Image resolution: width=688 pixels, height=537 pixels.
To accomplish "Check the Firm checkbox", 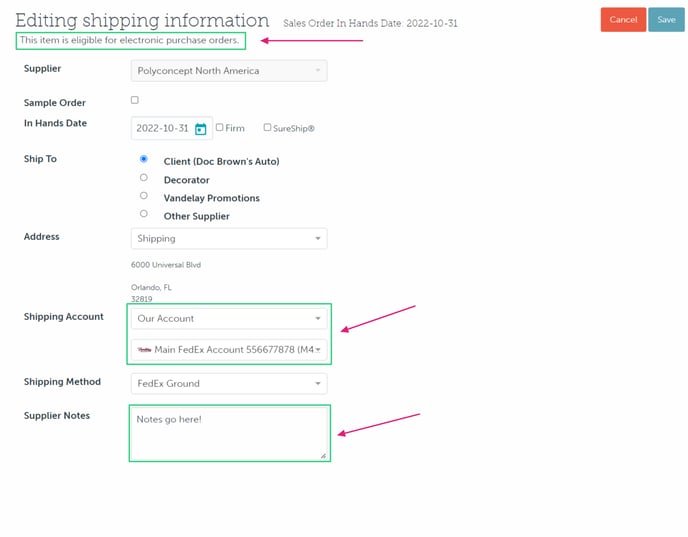I will (x=220, y=128).
